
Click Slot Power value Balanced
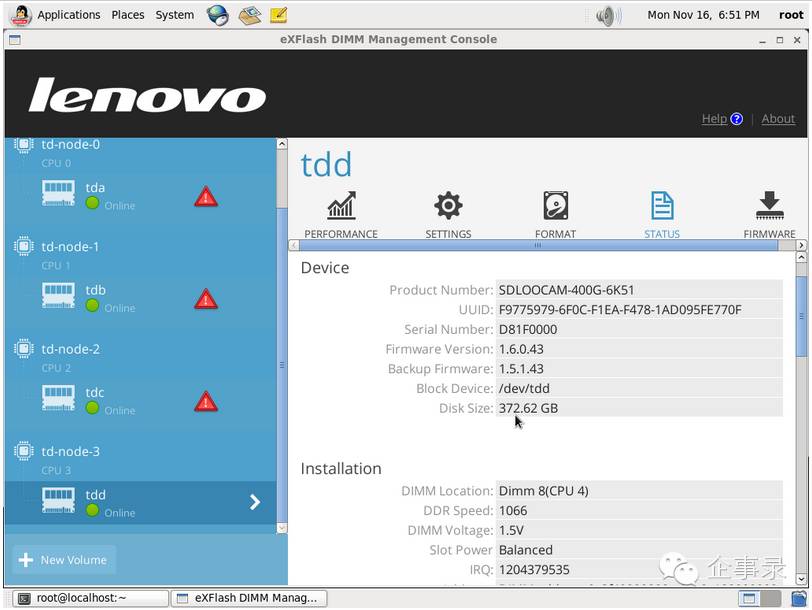pyautogui.click(x=526, y=550)
